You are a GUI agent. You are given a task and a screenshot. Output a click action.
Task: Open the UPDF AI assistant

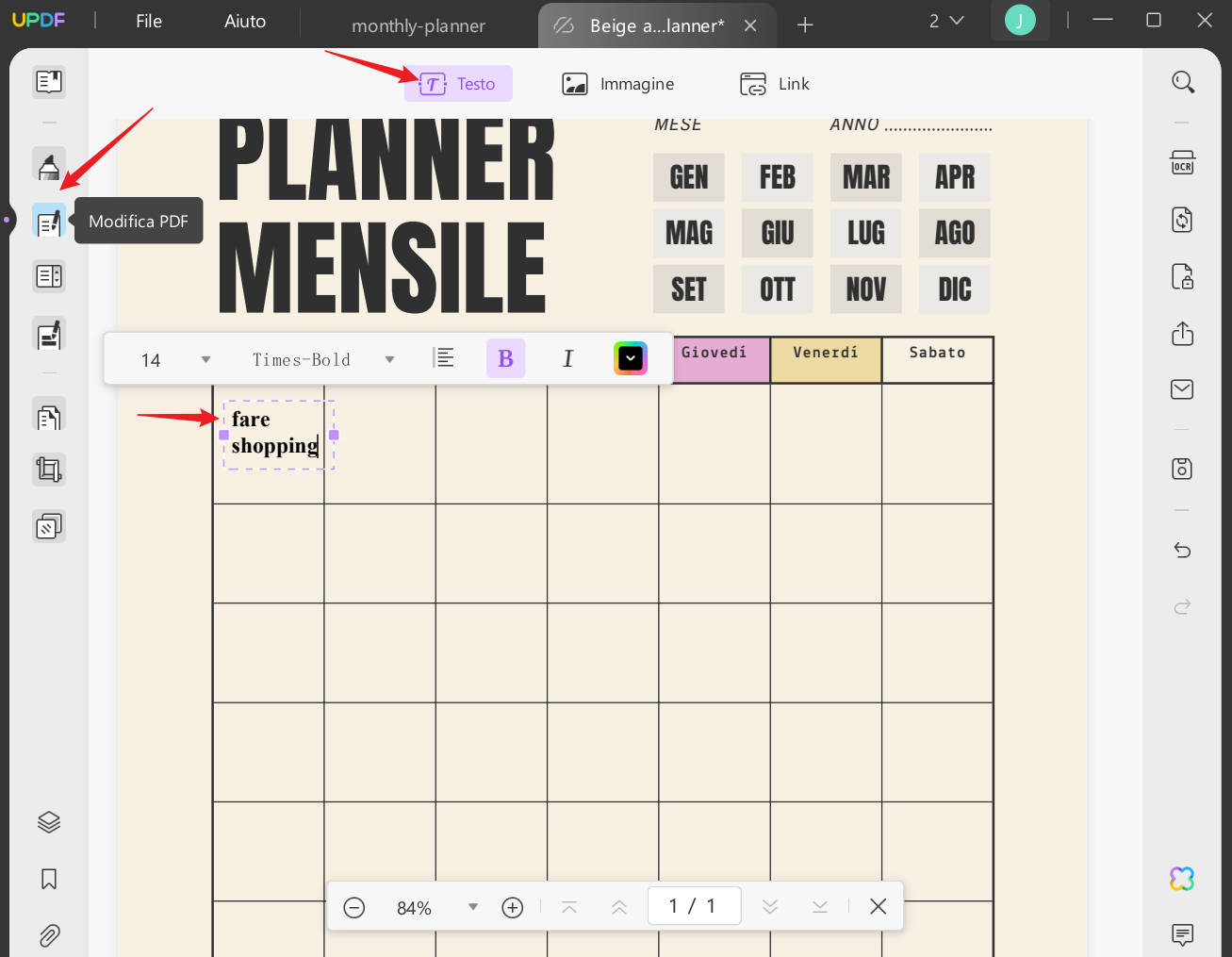1182,879
